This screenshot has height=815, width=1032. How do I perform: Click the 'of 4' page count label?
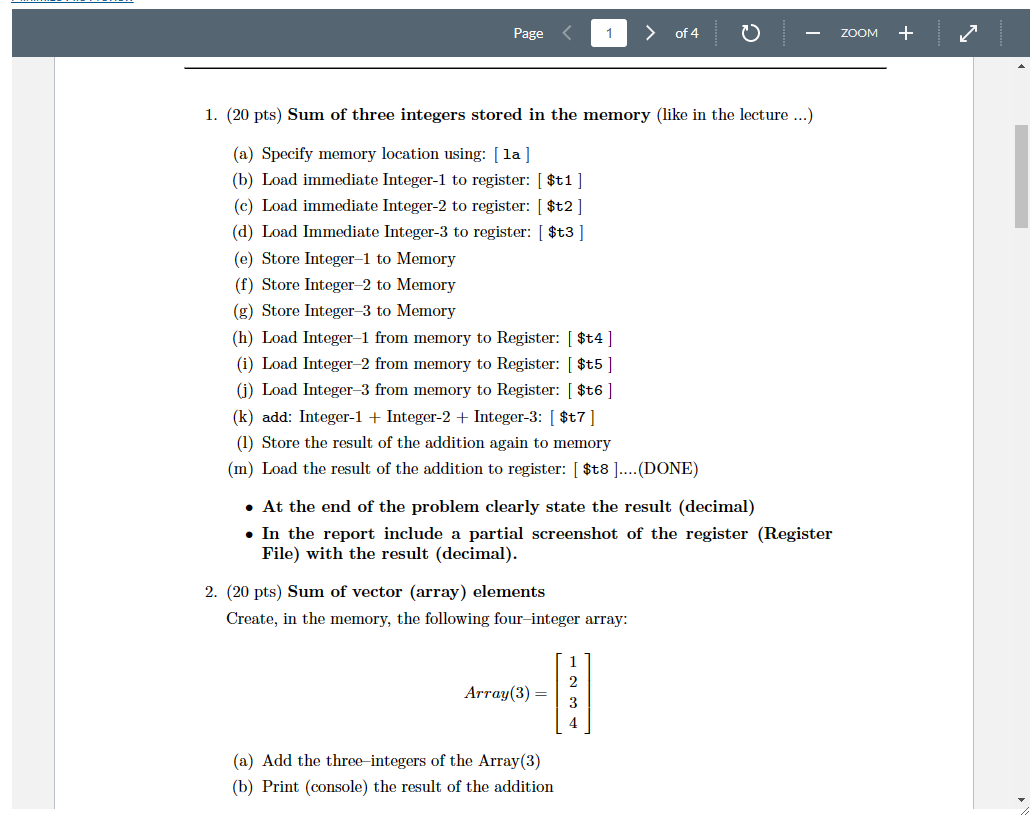(687, 32)
